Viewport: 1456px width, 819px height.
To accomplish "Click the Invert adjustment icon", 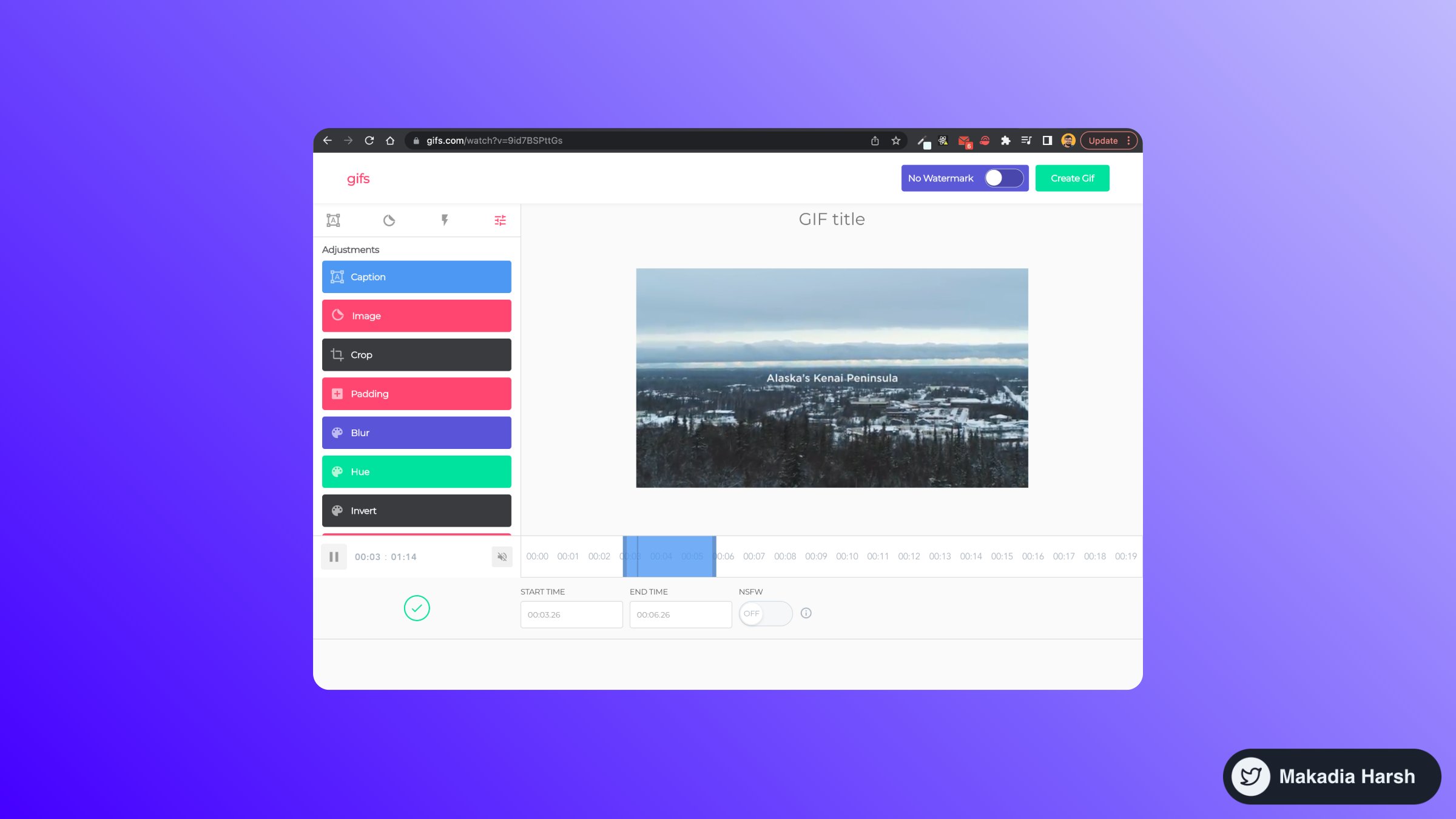I will pos(337,510).
